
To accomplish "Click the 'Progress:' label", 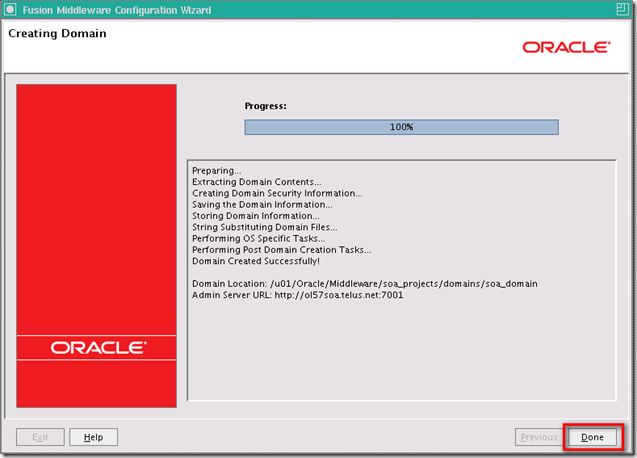I will tap(265, 106).
